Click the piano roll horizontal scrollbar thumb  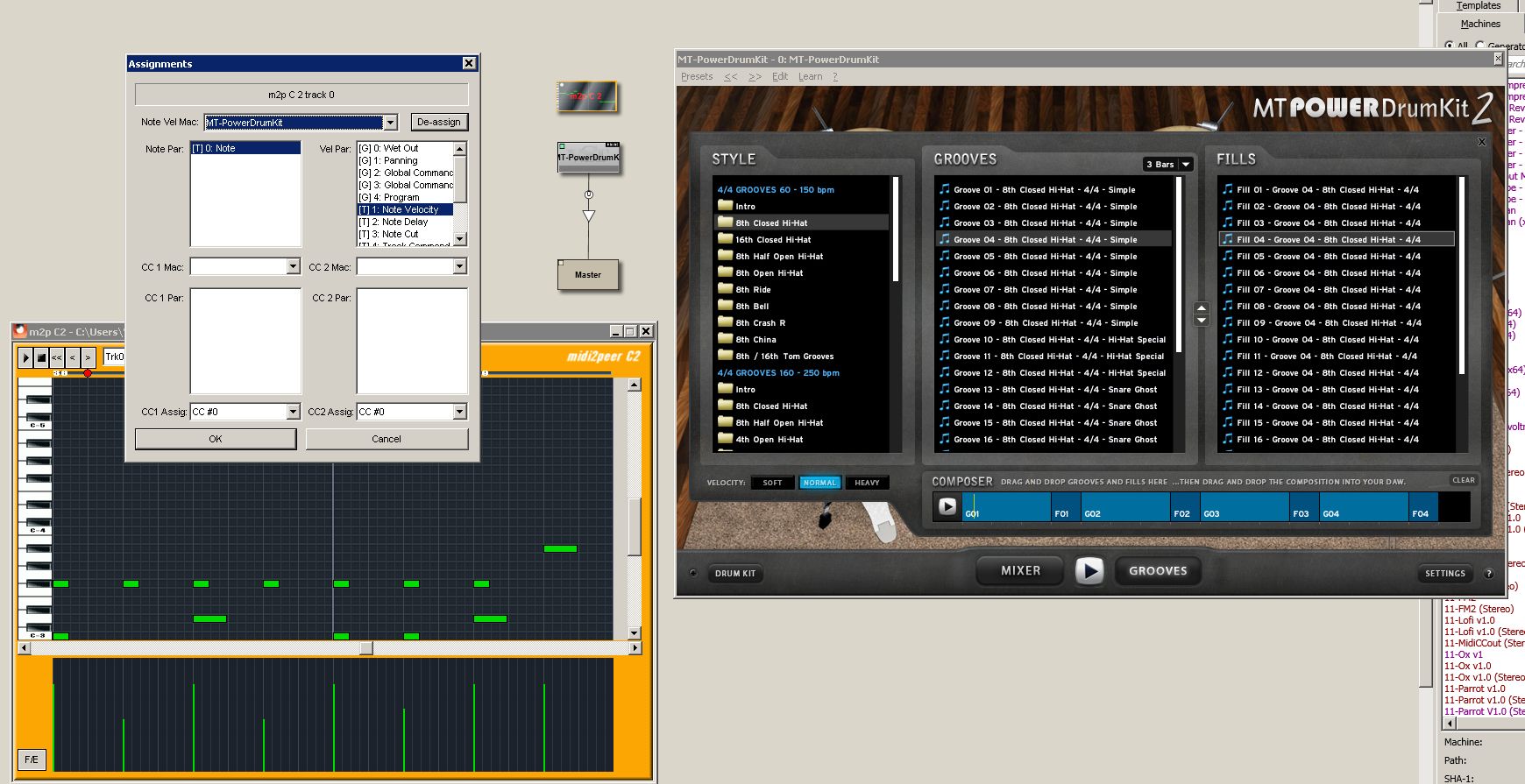[x=366, y=648]
